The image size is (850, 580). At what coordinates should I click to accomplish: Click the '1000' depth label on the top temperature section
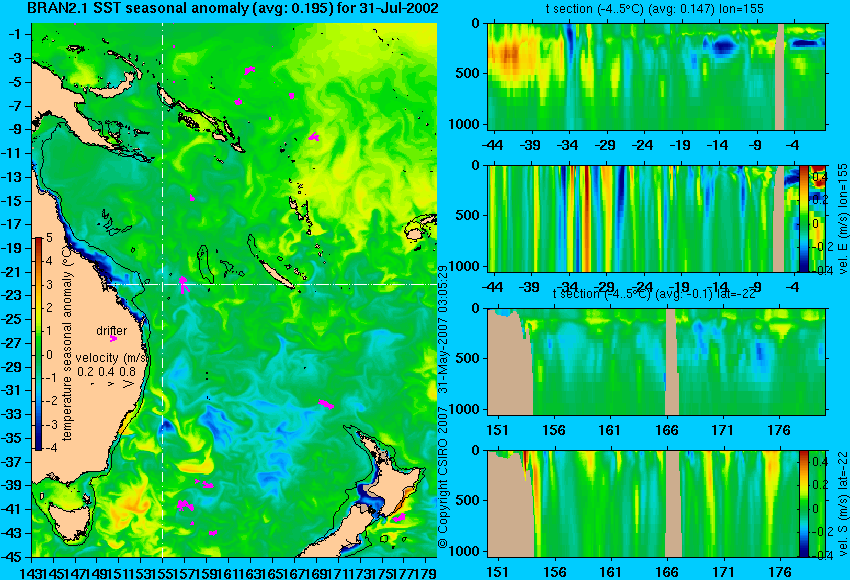465,124
